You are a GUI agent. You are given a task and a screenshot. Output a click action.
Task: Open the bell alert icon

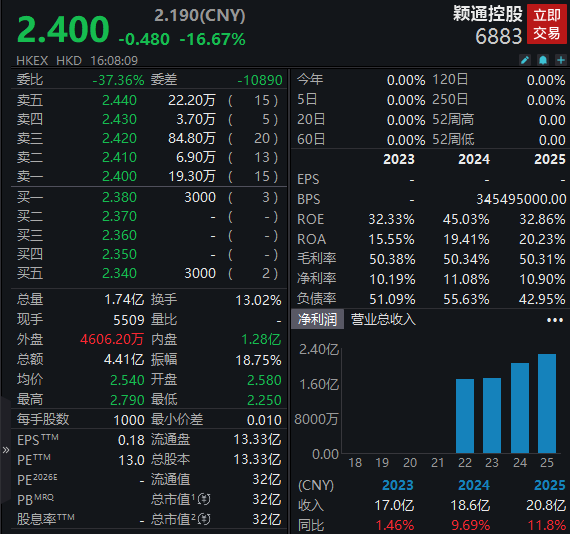click(543, 60)
